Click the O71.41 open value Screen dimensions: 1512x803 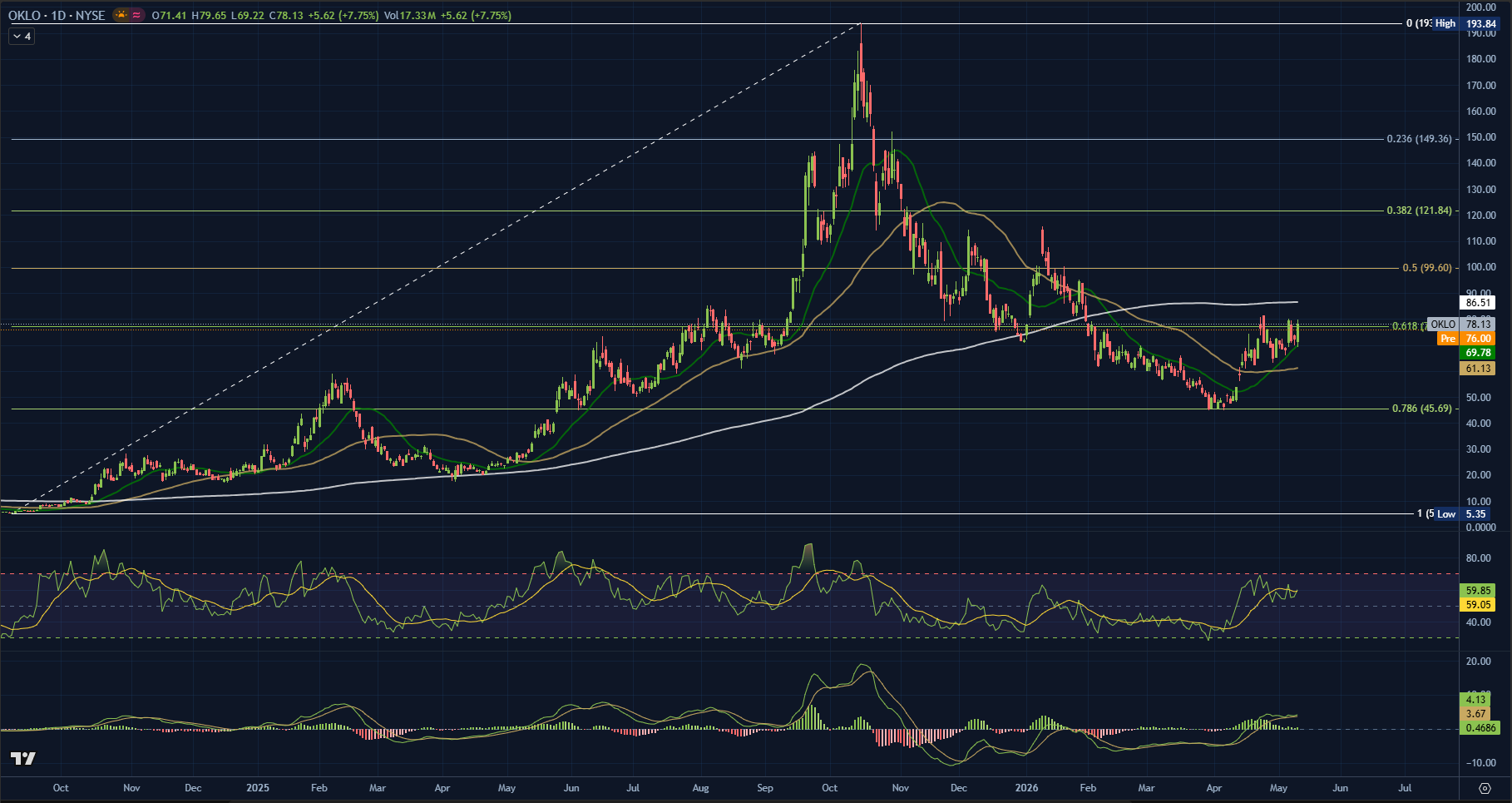point(169,16)
